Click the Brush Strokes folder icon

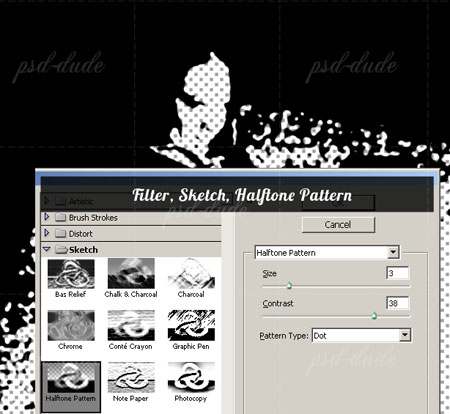(60, 217)
